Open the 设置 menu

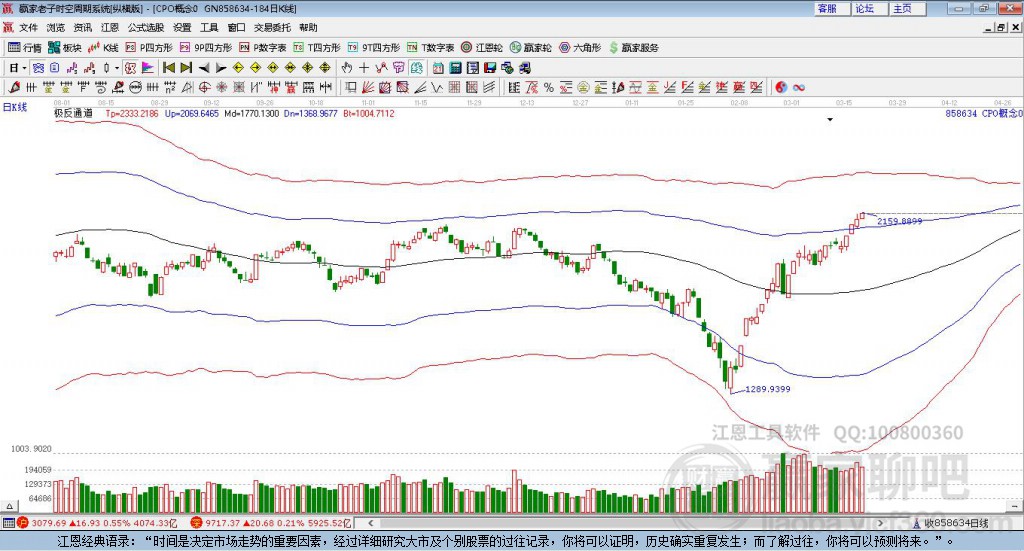click(x=182, y=27)
